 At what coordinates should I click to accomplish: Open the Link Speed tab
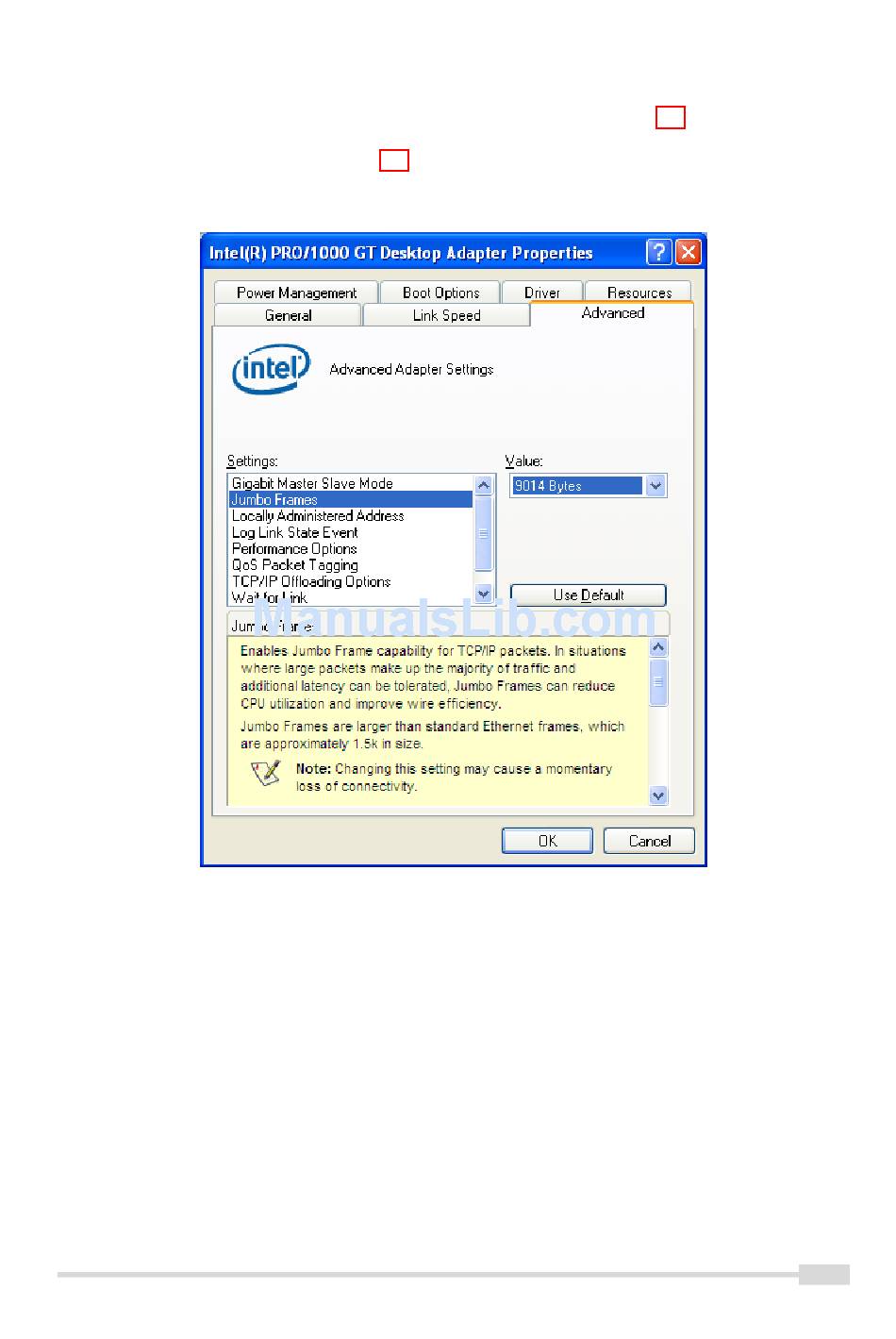[x=447, y=315]
